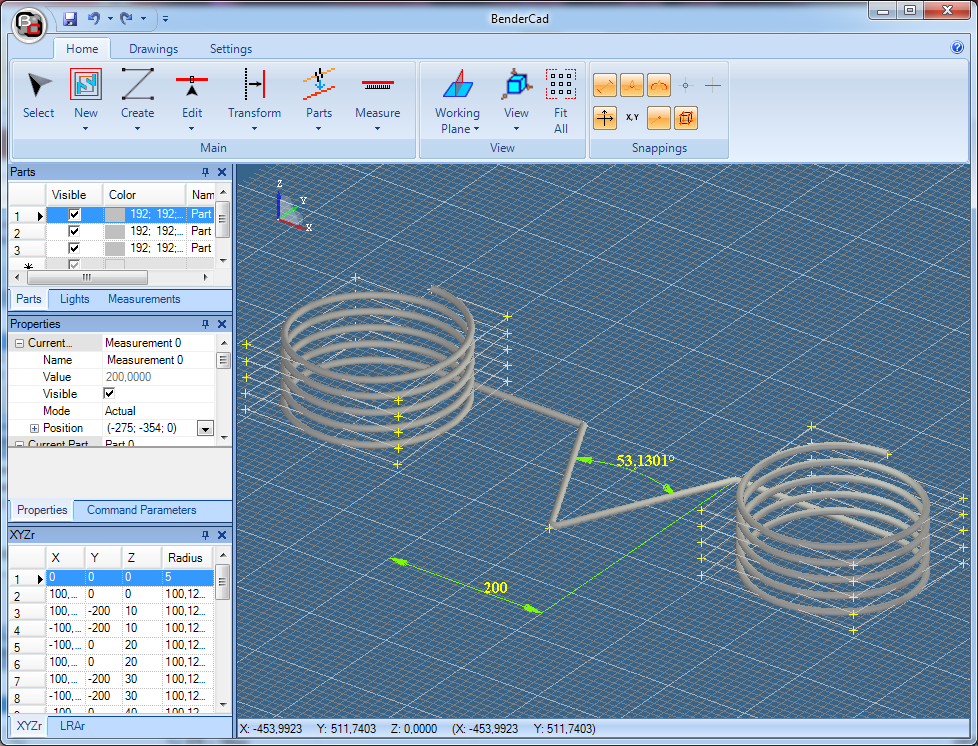Pin the Parts panel
Screen dimensions: 978x746
click(x=205, y=172)
